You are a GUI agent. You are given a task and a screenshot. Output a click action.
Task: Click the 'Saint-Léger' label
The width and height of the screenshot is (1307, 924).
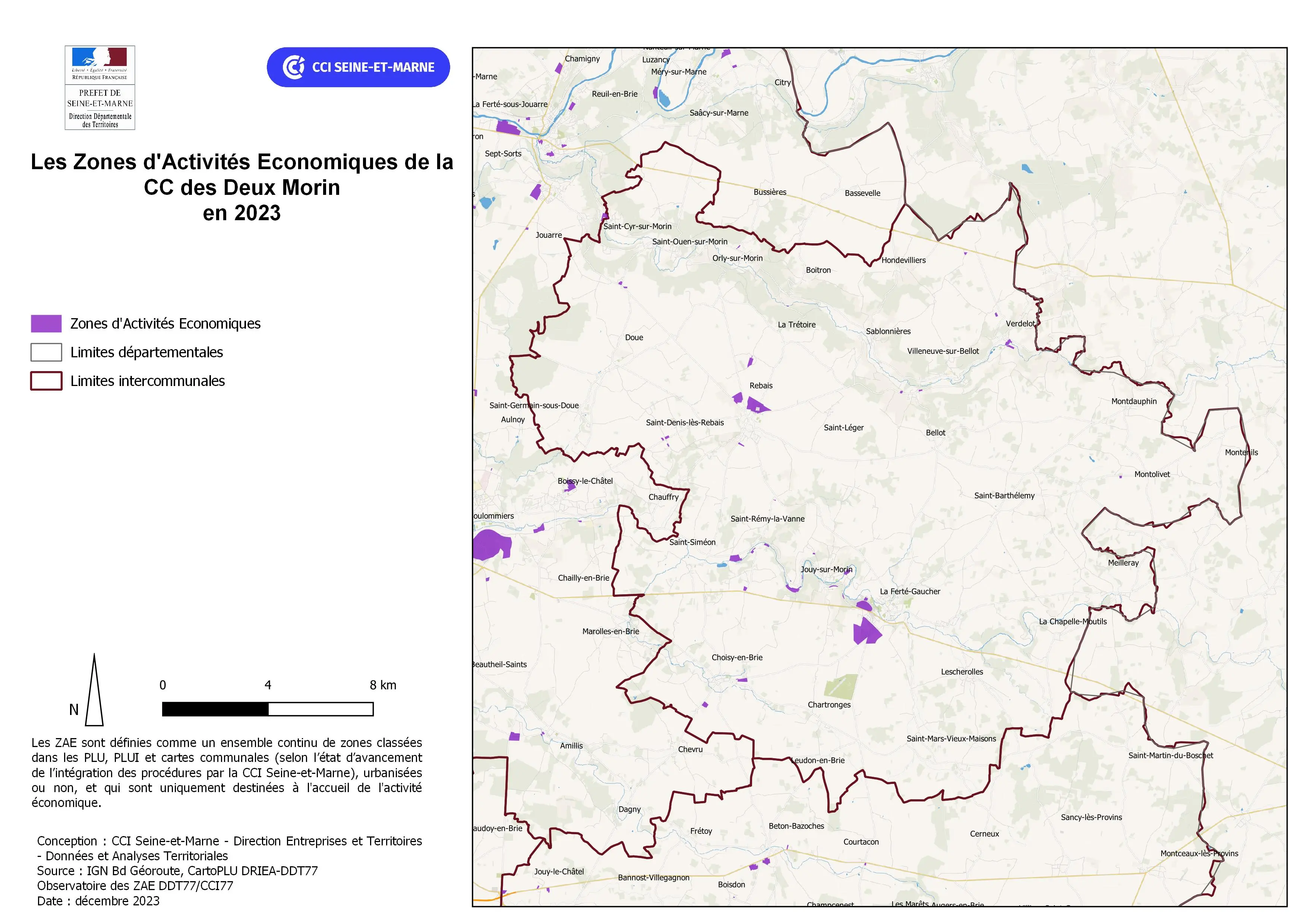pyautogui.click(x=844, y=428)
